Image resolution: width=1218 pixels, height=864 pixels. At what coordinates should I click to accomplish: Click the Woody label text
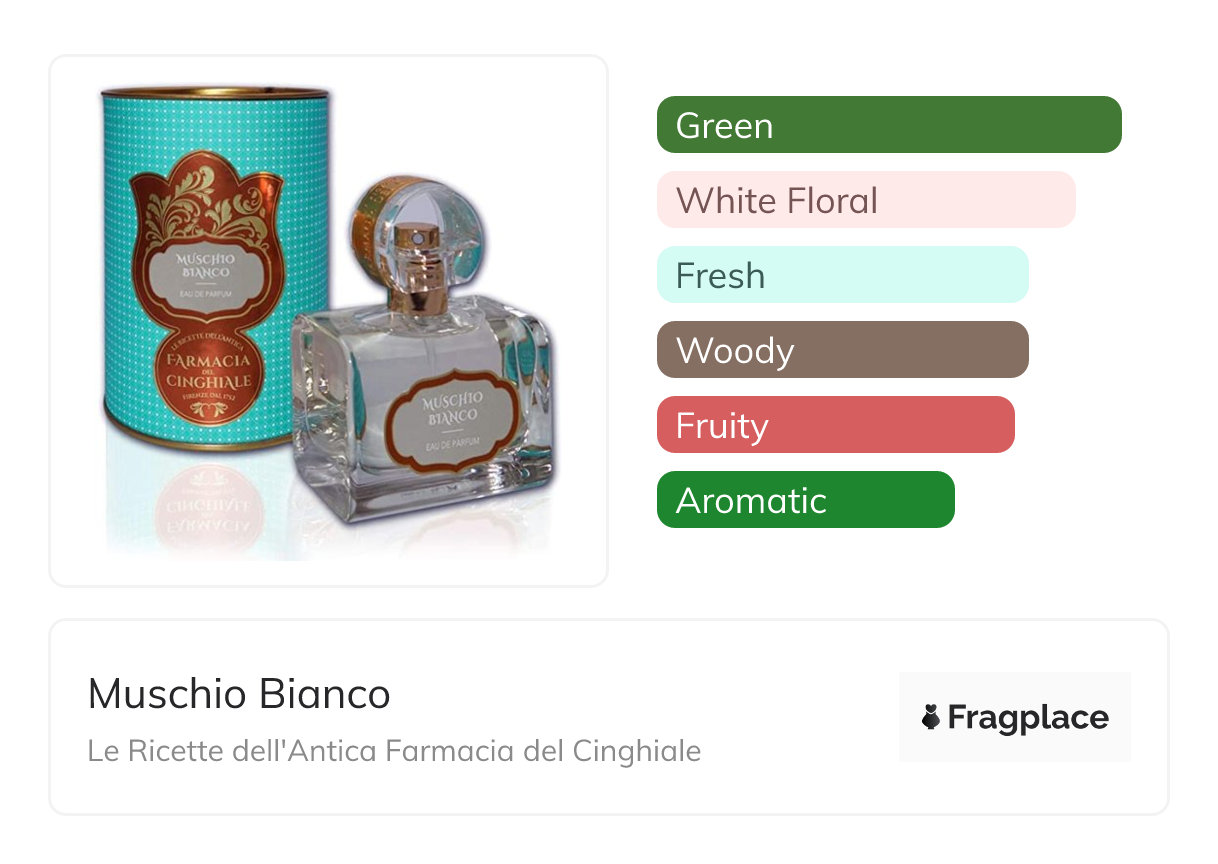pyautogui.click(x=735, y=351)
